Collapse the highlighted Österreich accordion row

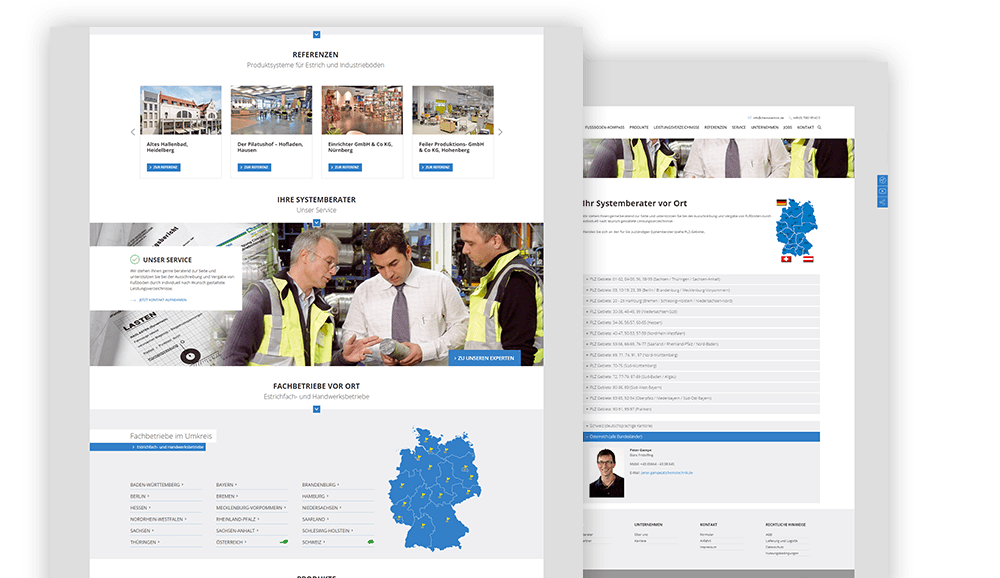pos(702,437)
